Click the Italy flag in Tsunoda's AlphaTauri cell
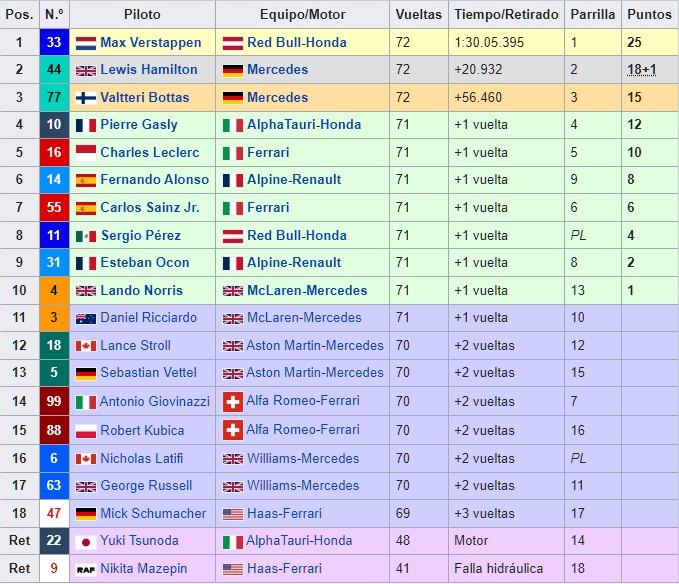This screenshot has height=584, width=679. pos(233,542)
